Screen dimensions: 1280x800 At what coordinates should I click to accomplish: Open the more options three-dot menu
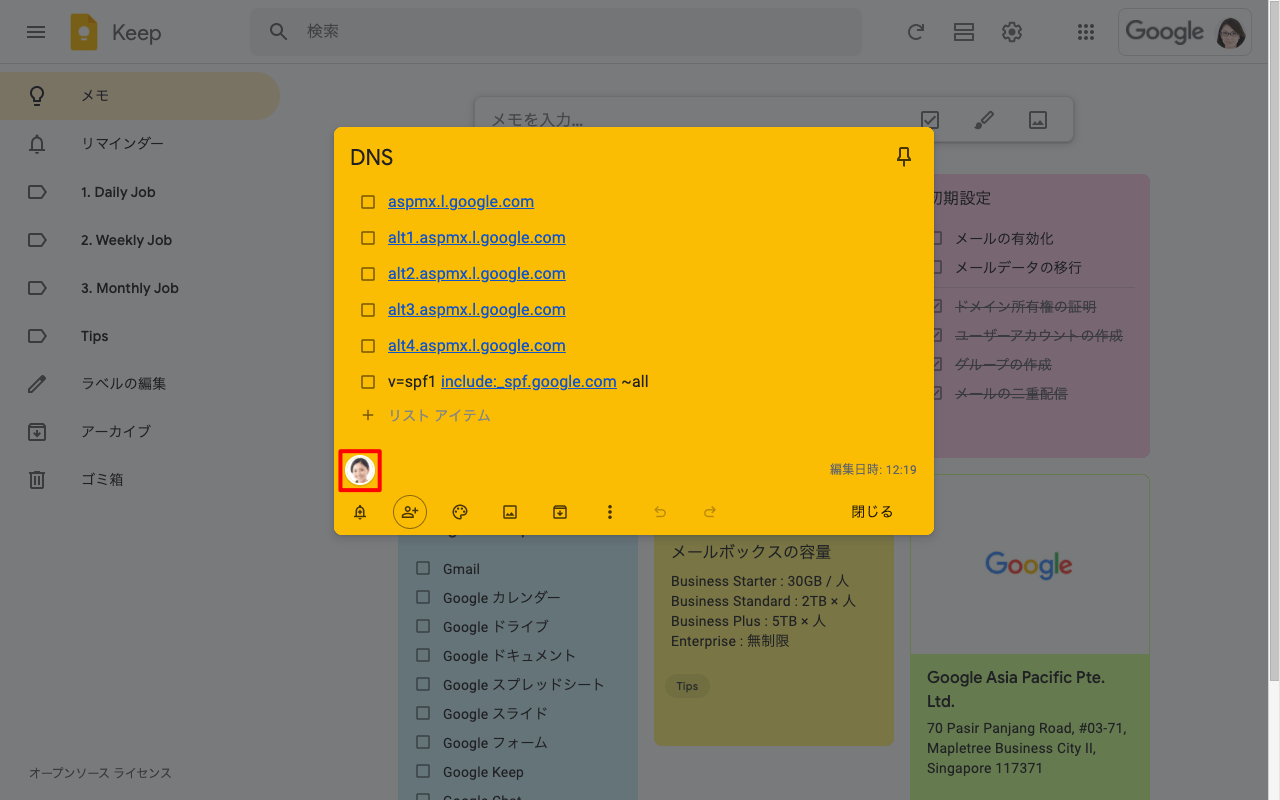click(610, 512)
